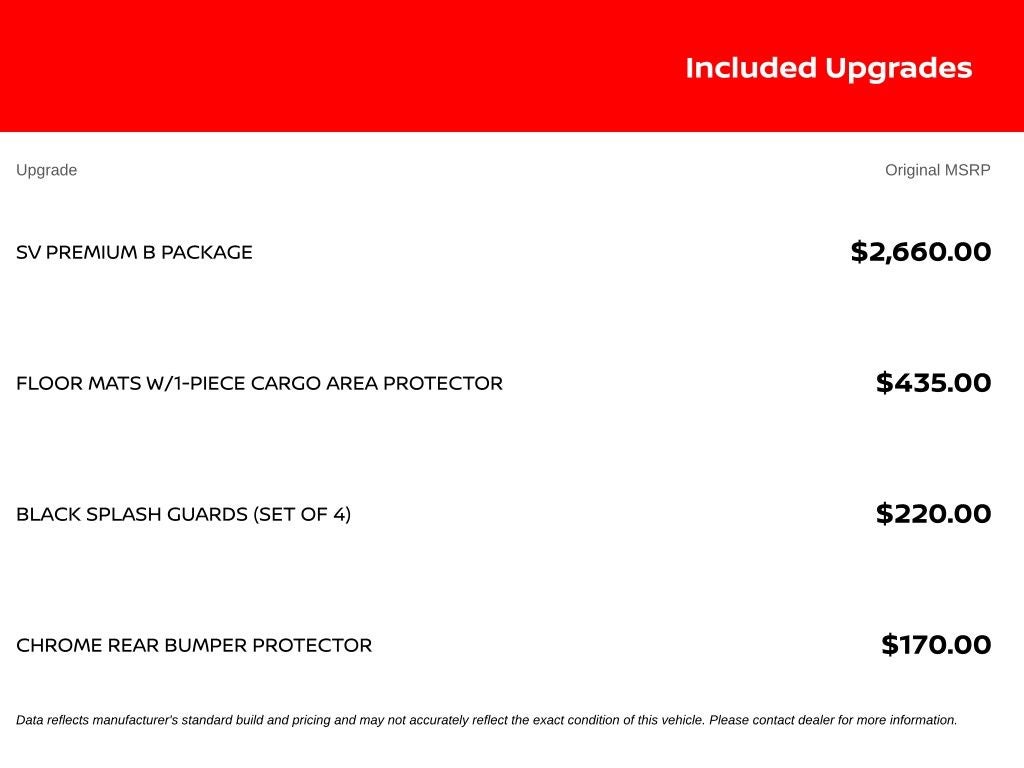Click the $170.00 price
Image resolution: width=1024 pixels, height=768 pixels.
(936, 645)
